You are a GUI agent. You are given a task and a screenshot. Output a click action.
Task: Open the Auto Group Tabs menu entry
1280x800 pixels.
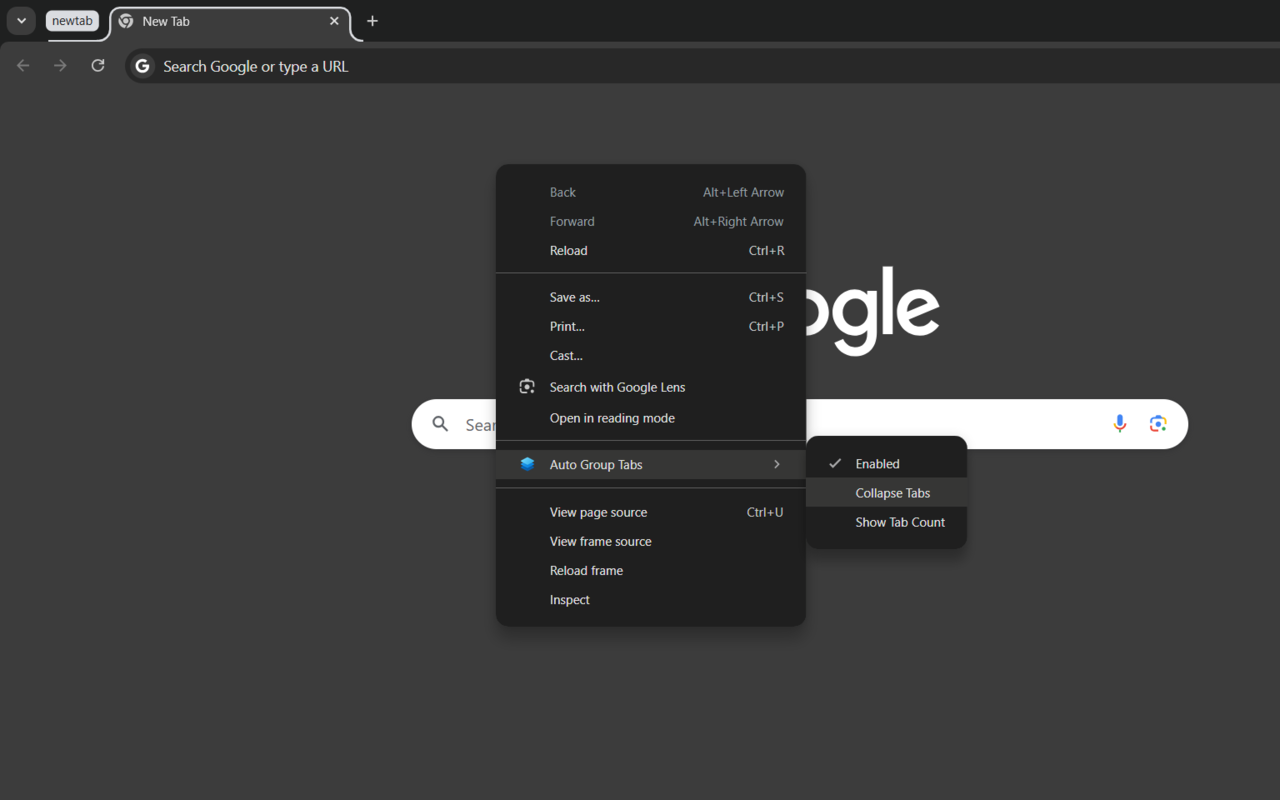click(x=651, y=464)
